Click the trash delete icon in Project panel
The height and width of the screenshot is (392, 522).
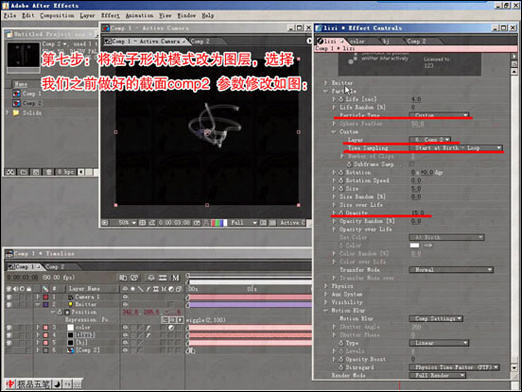pos(49,172)
